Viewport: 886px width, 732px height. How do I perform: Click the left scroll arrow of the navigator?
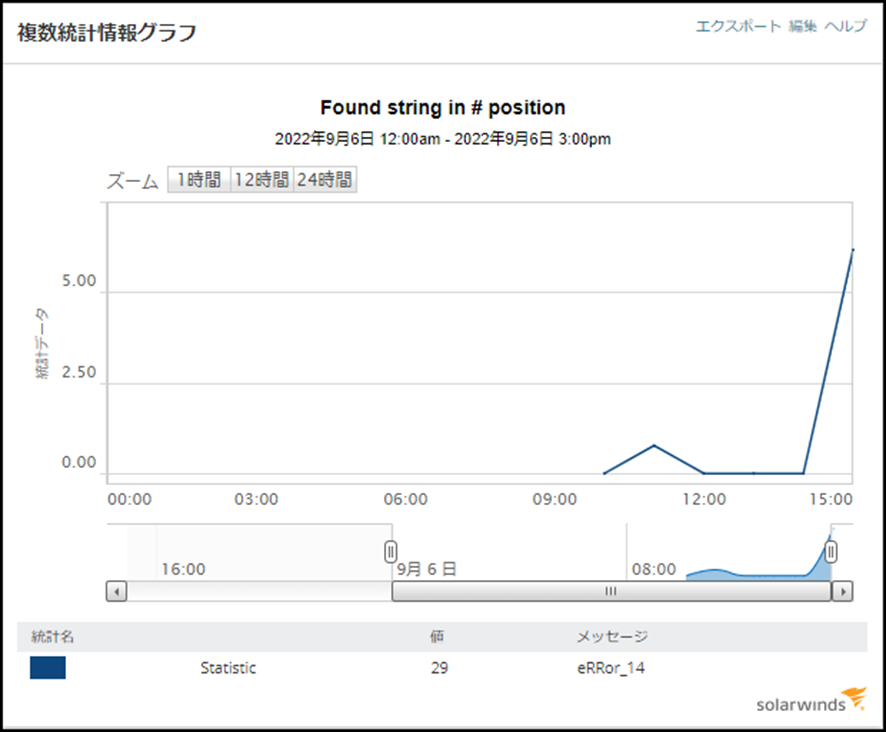coord(116,592)
